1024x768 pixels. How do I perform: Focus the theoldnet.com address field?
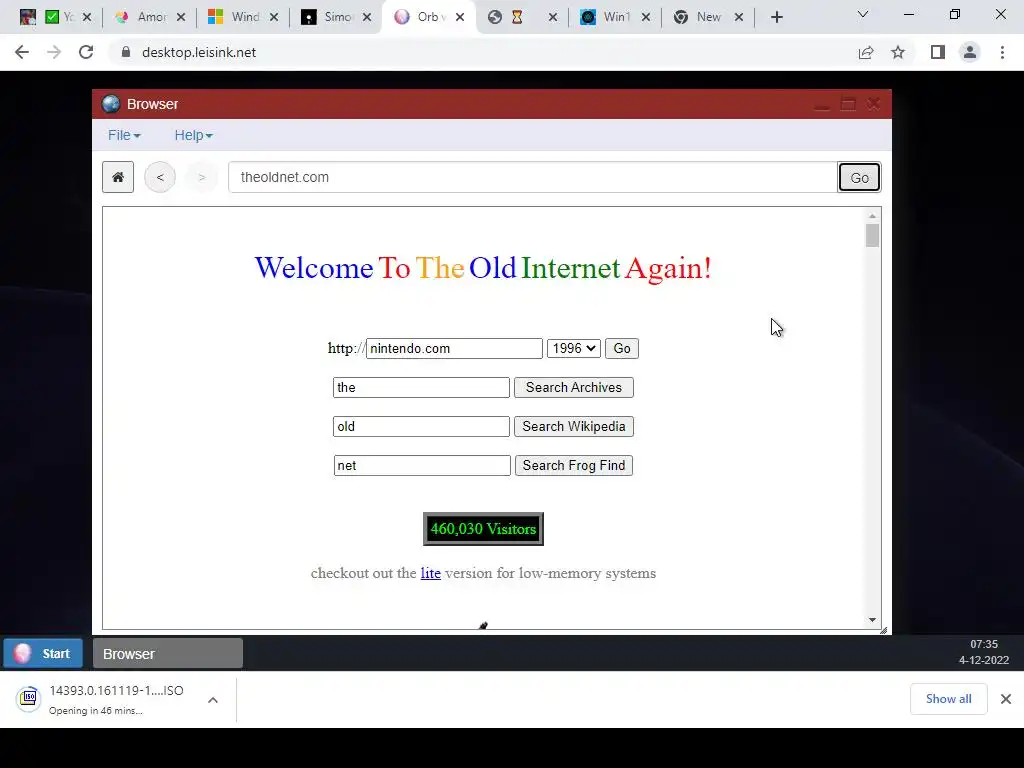click(533, 177)
